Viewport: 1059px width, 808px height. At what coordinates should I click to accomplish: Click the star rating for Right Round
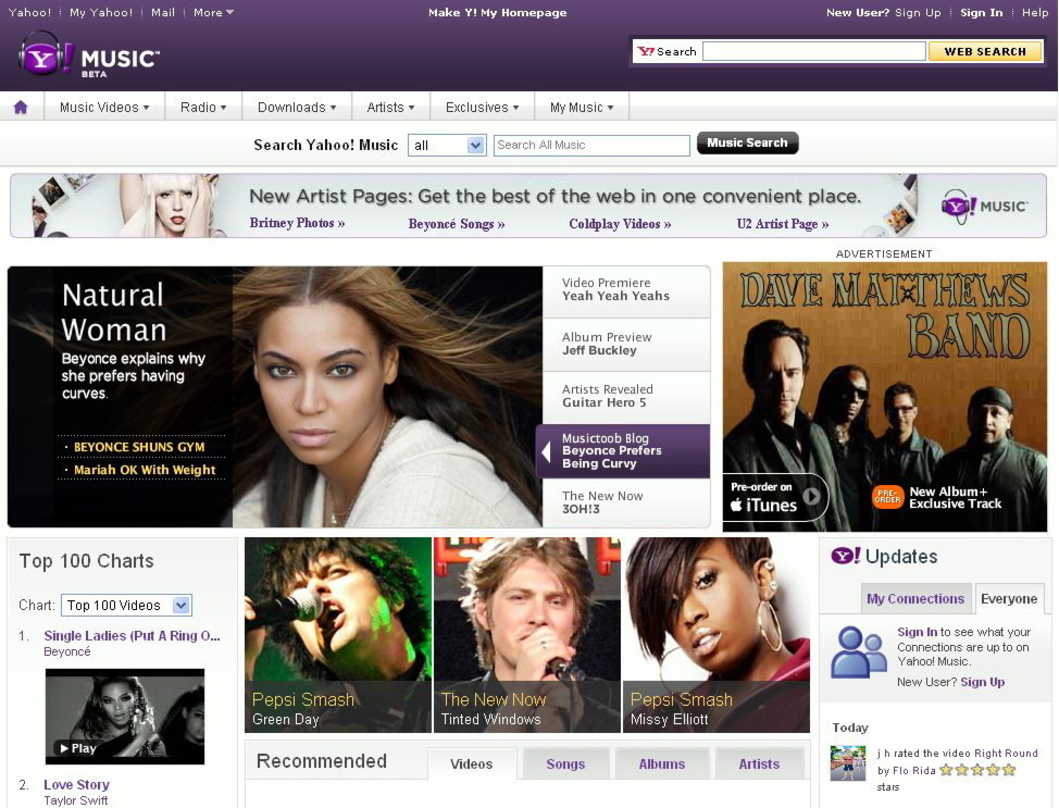[977, 769]
